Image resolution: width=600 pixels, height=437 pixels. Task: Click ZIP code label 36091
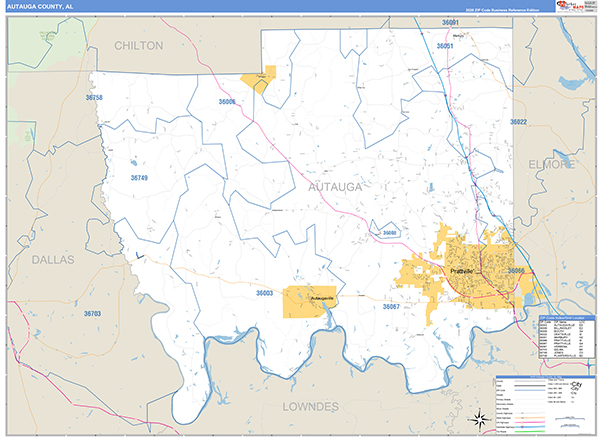(x=450, y=23)
